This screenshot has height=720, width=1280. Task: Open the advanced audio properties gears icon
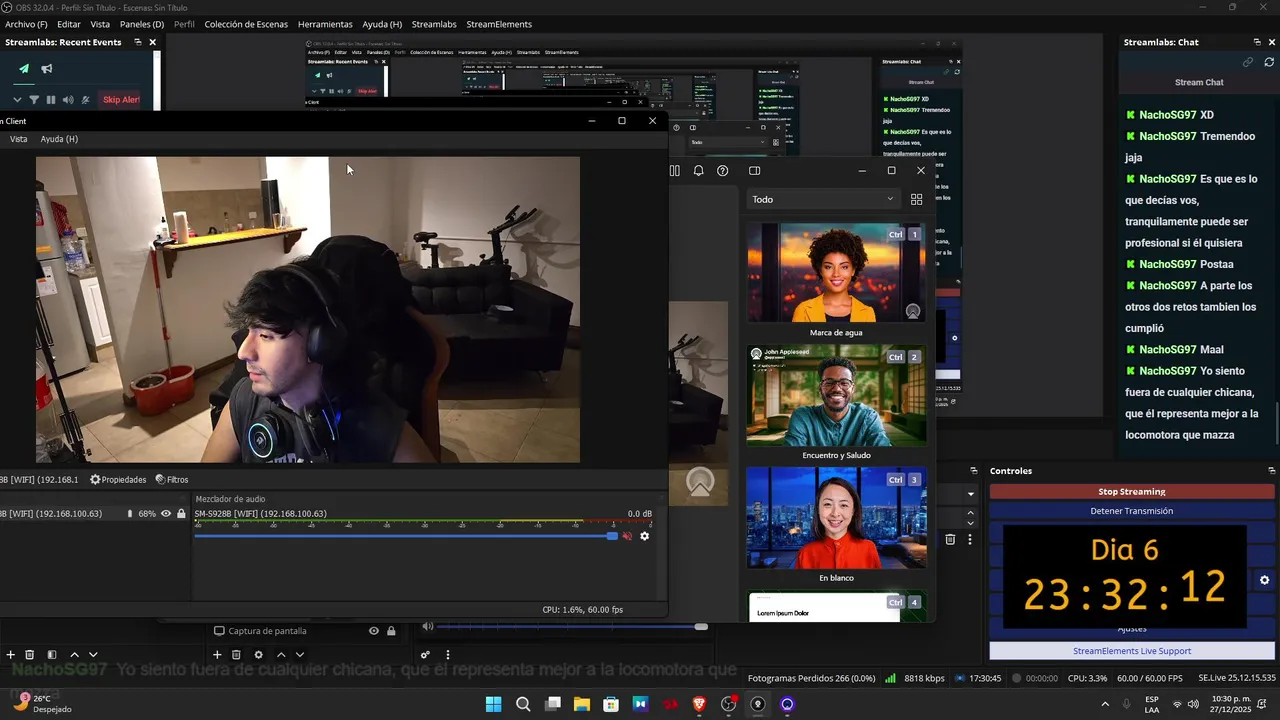425,655
